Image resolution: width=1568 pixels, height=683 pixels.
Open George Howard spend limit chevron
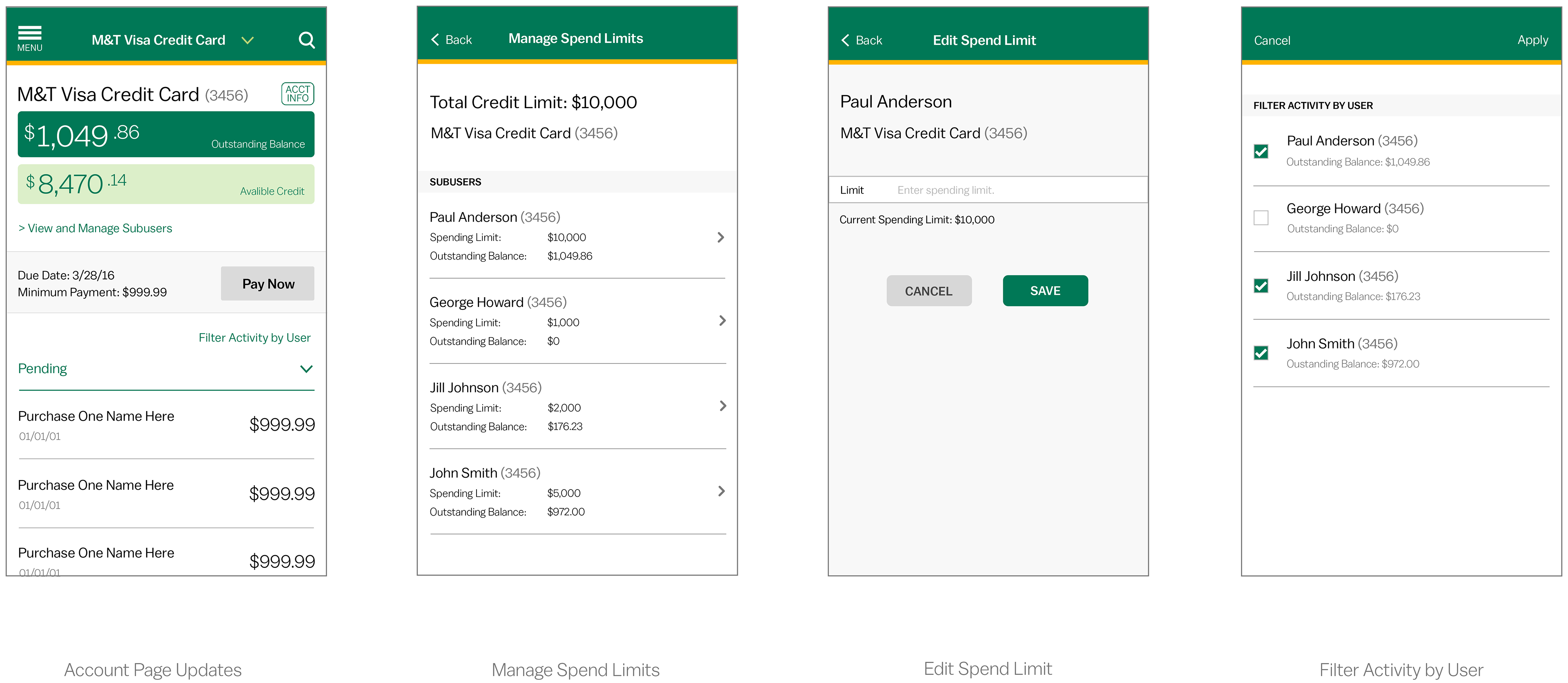pos(722,321)
